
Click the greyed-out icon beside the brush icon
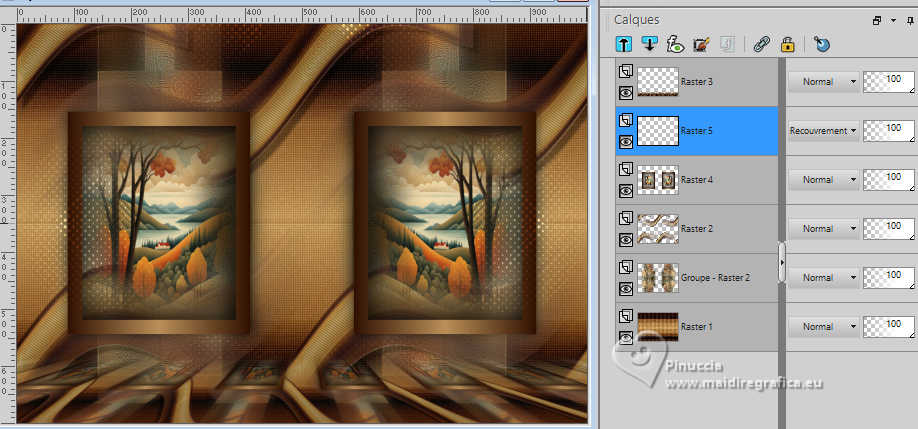(x=727, y=44)
